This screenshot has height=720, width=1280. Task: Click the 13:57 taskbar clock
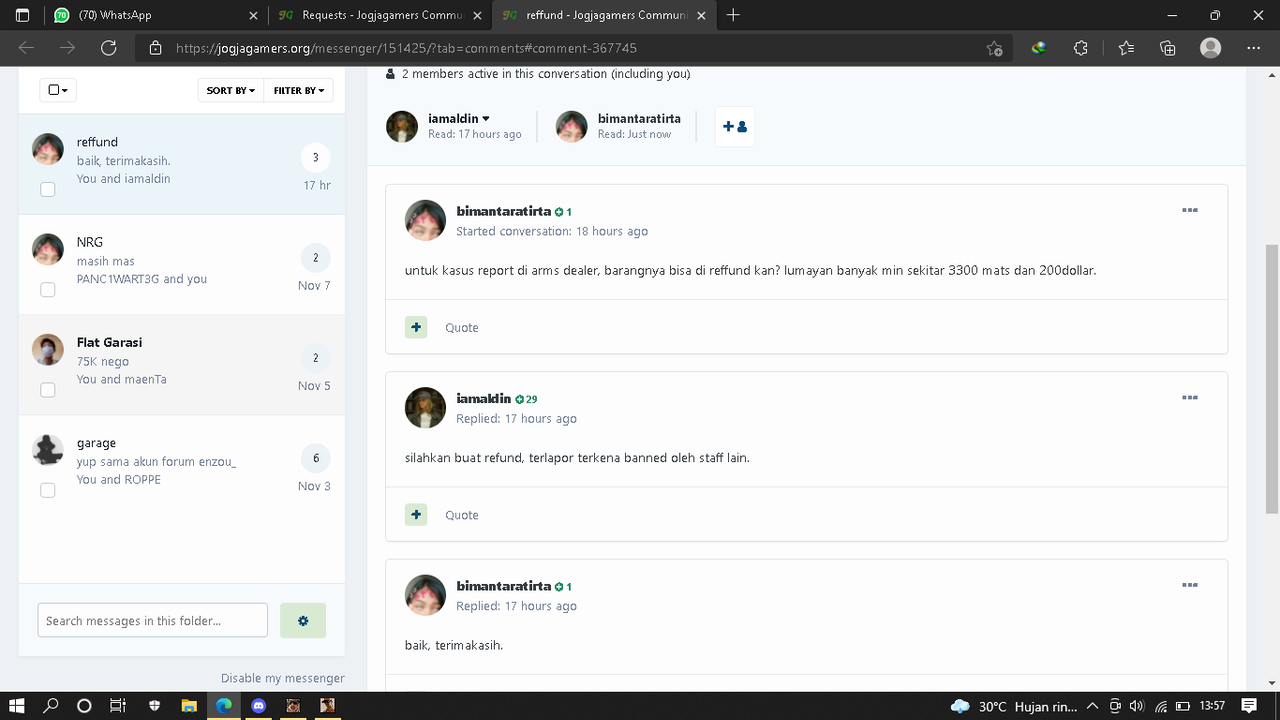pyautogui.click(x=1212, y=706)
